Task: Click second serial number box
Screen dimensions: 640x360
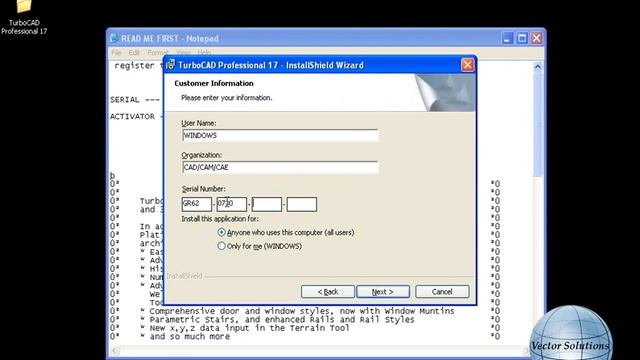Action: pos(231,204)
